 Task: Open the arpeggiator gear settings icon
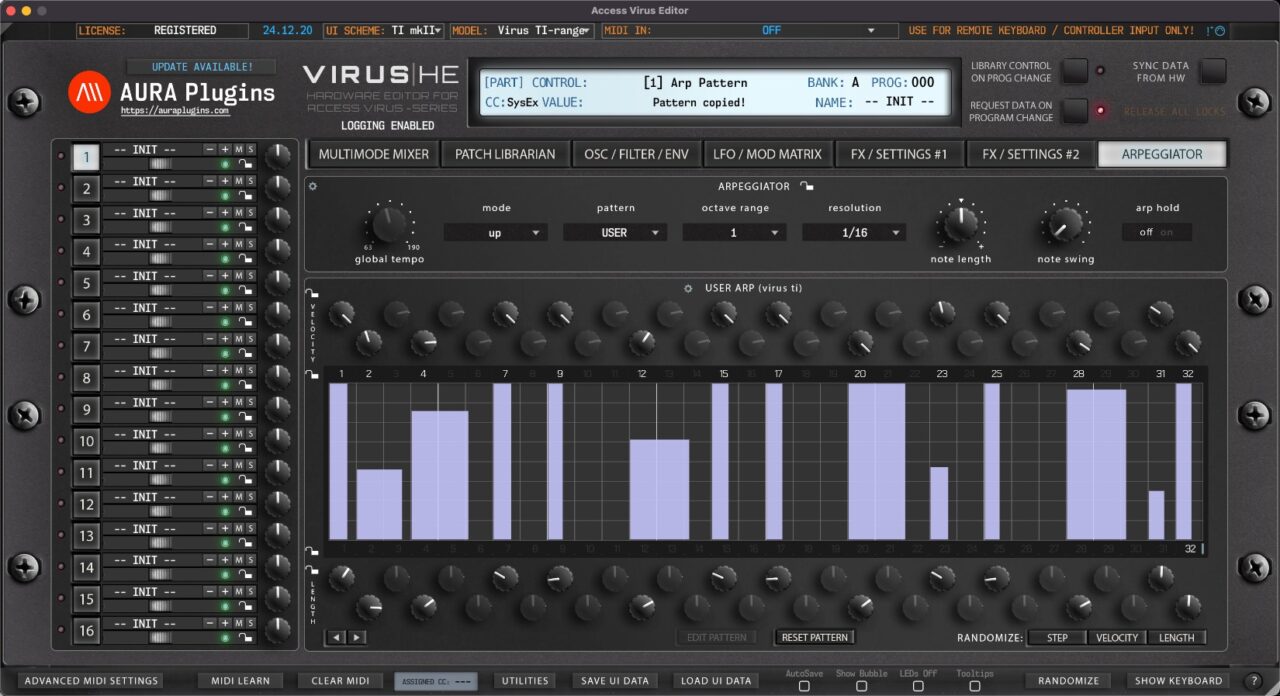coord(312,186)
